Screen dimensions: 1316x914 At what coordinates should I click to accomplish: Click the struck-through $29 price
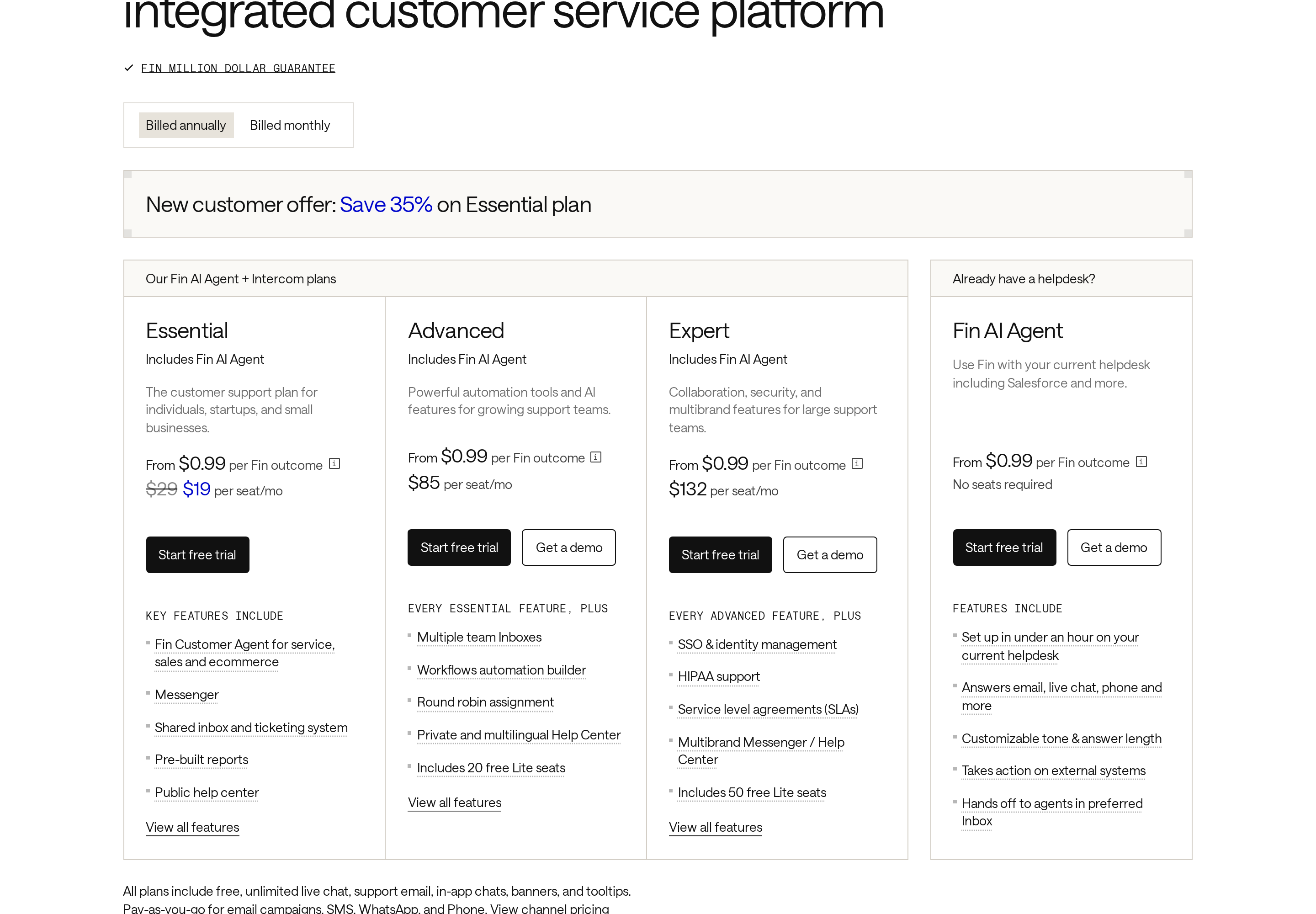pyautogui.click(x=161, y=489)
